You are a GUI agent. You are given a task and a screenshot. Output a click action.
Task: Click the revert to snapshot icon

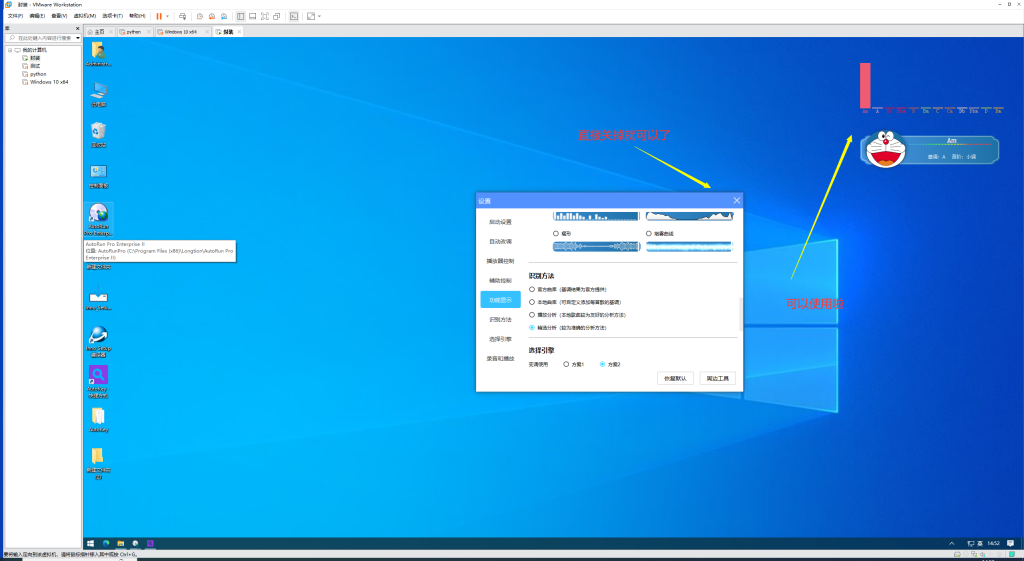pos(212,16)
